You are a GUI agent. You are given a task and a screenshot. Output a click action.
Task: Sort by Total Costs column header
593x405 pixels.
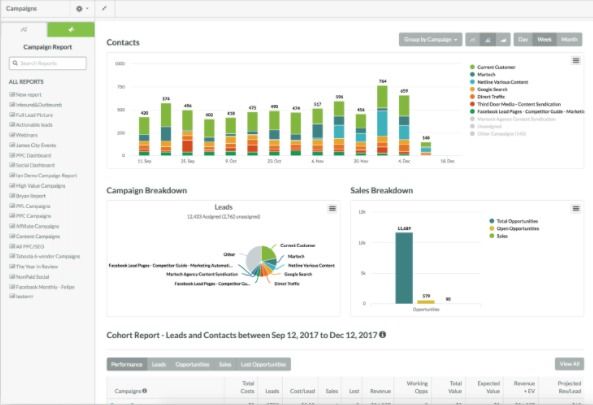[248, 387]
